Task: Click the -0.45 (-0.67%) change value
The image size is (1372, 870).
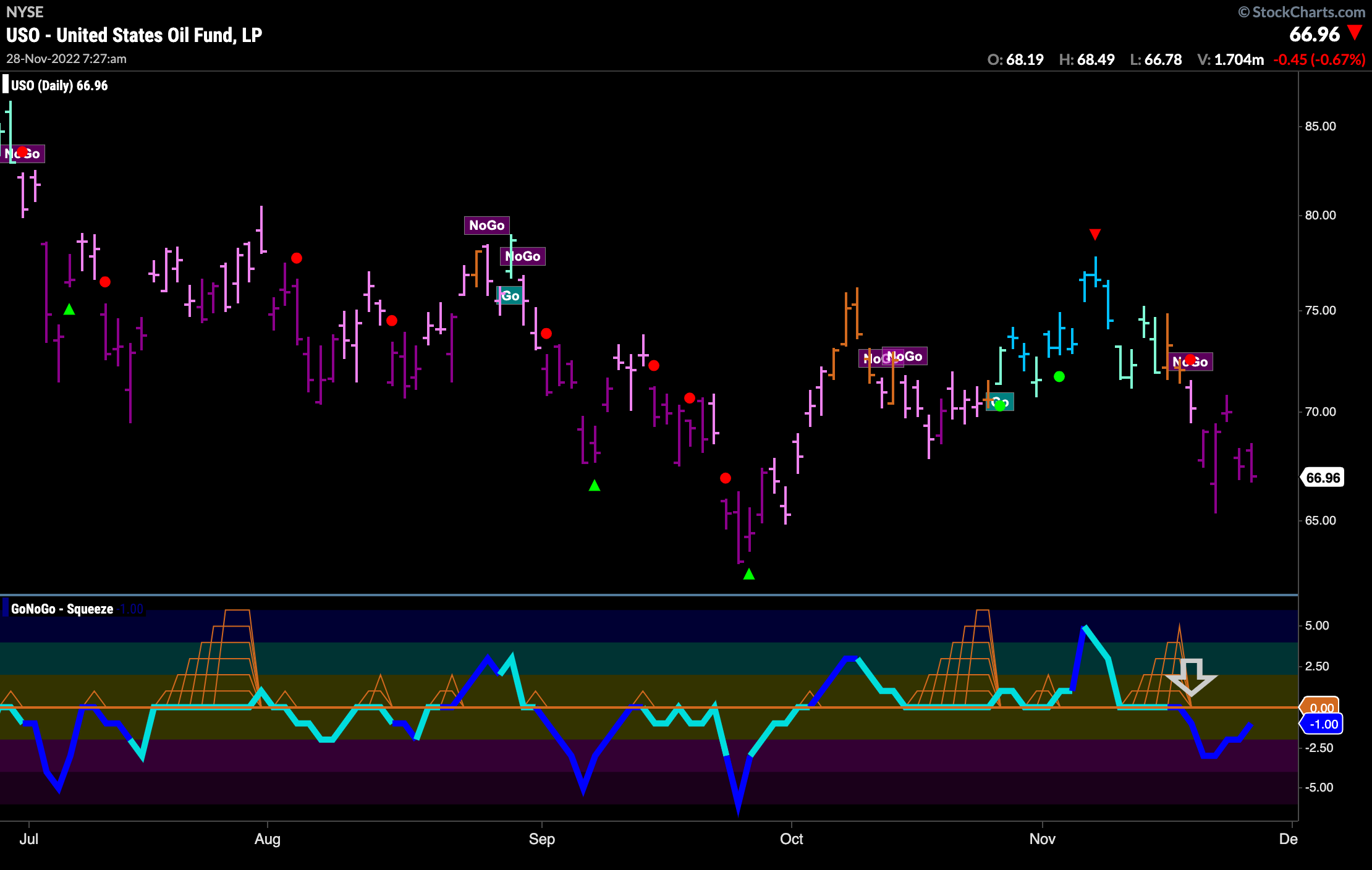Action: tap(1319, 59)
